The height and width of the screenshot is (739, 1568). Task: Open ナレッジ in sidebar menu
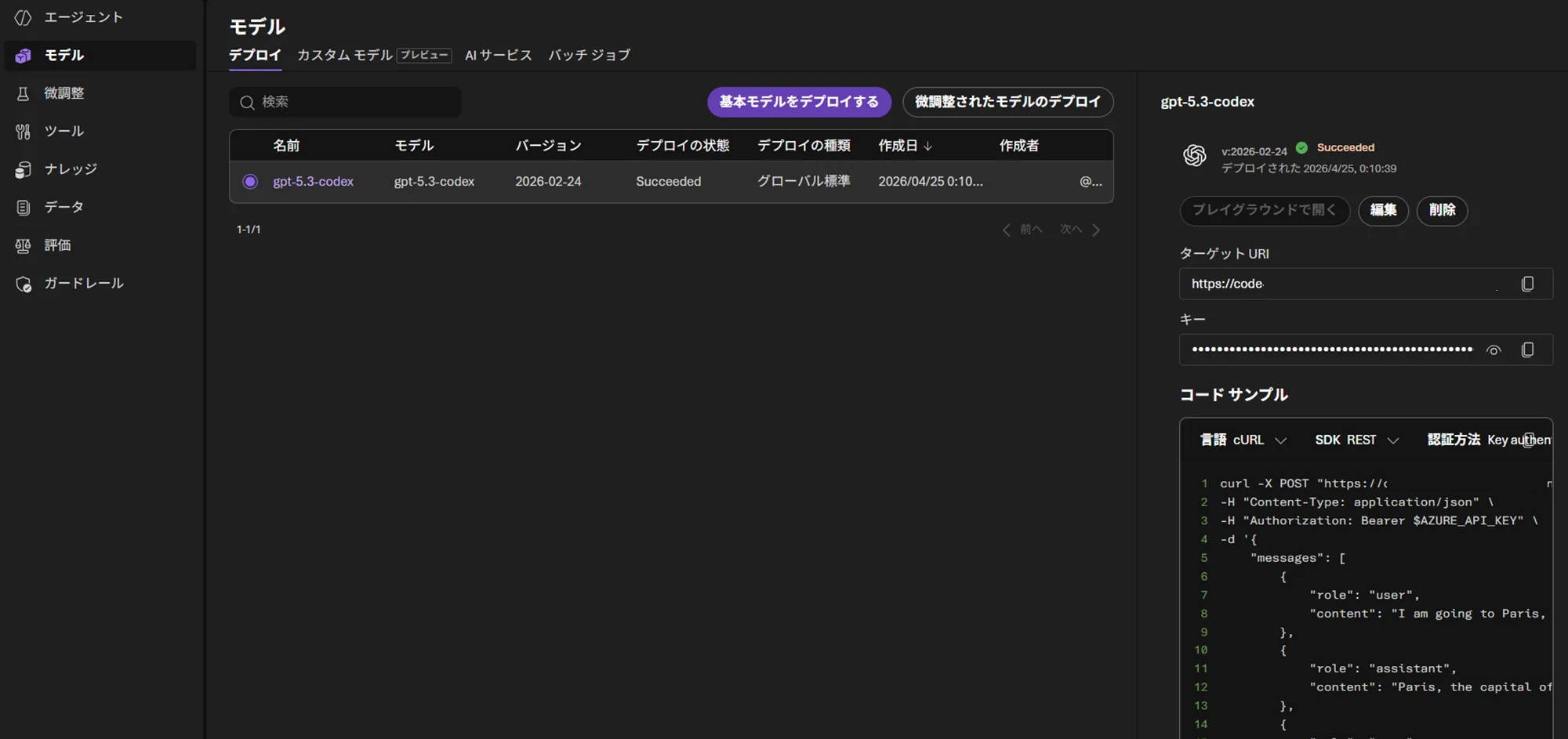pos(100,169)
